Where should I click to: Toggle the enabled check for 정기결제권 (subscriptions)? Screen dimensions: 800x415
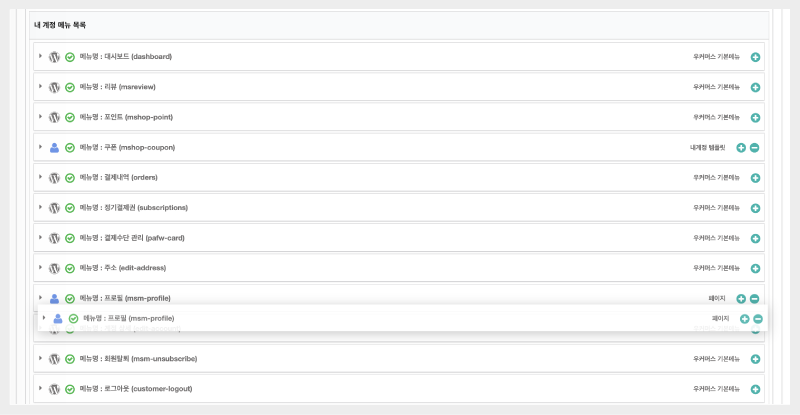tap(70, 208)
